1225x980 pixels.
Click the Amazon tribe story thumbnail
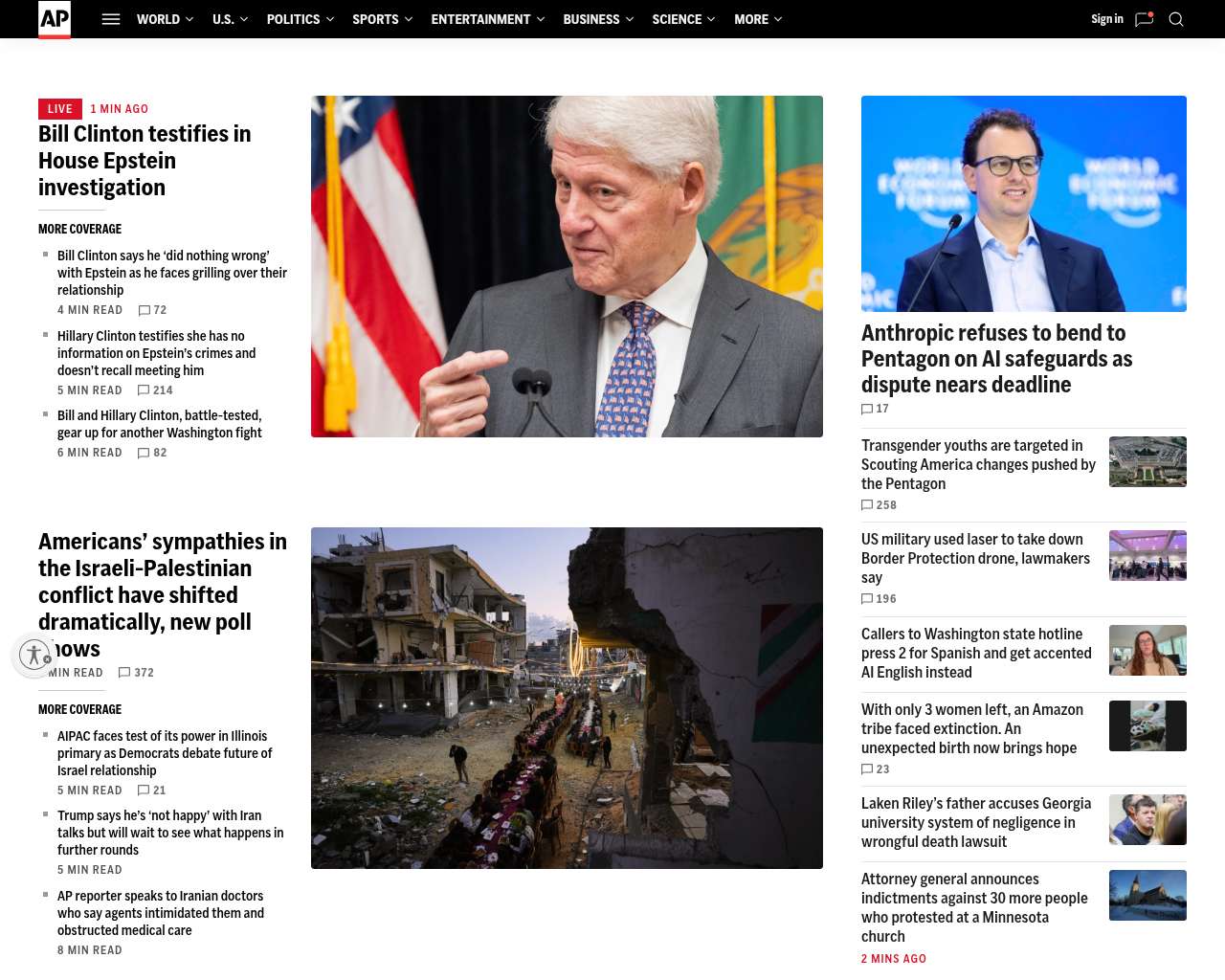pyautogui.click(x=1147, y=725)
